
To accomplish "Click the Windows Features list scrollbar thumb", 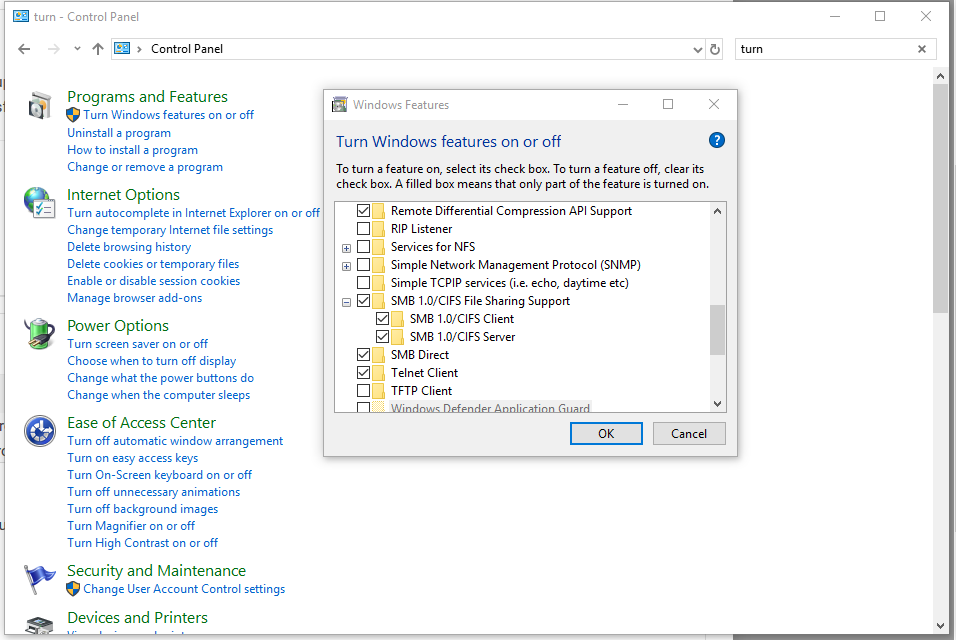I will click(x=717, y=330).
